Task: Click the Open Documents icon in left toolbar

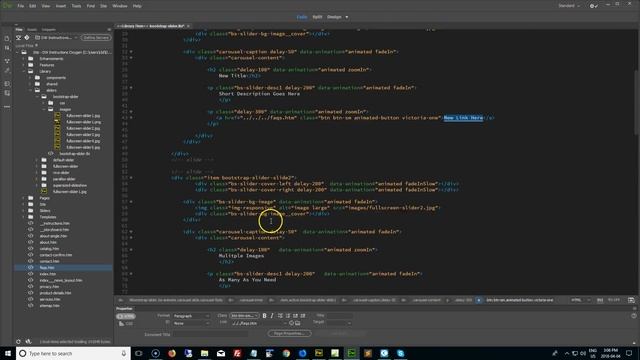Action: point(7,39)
